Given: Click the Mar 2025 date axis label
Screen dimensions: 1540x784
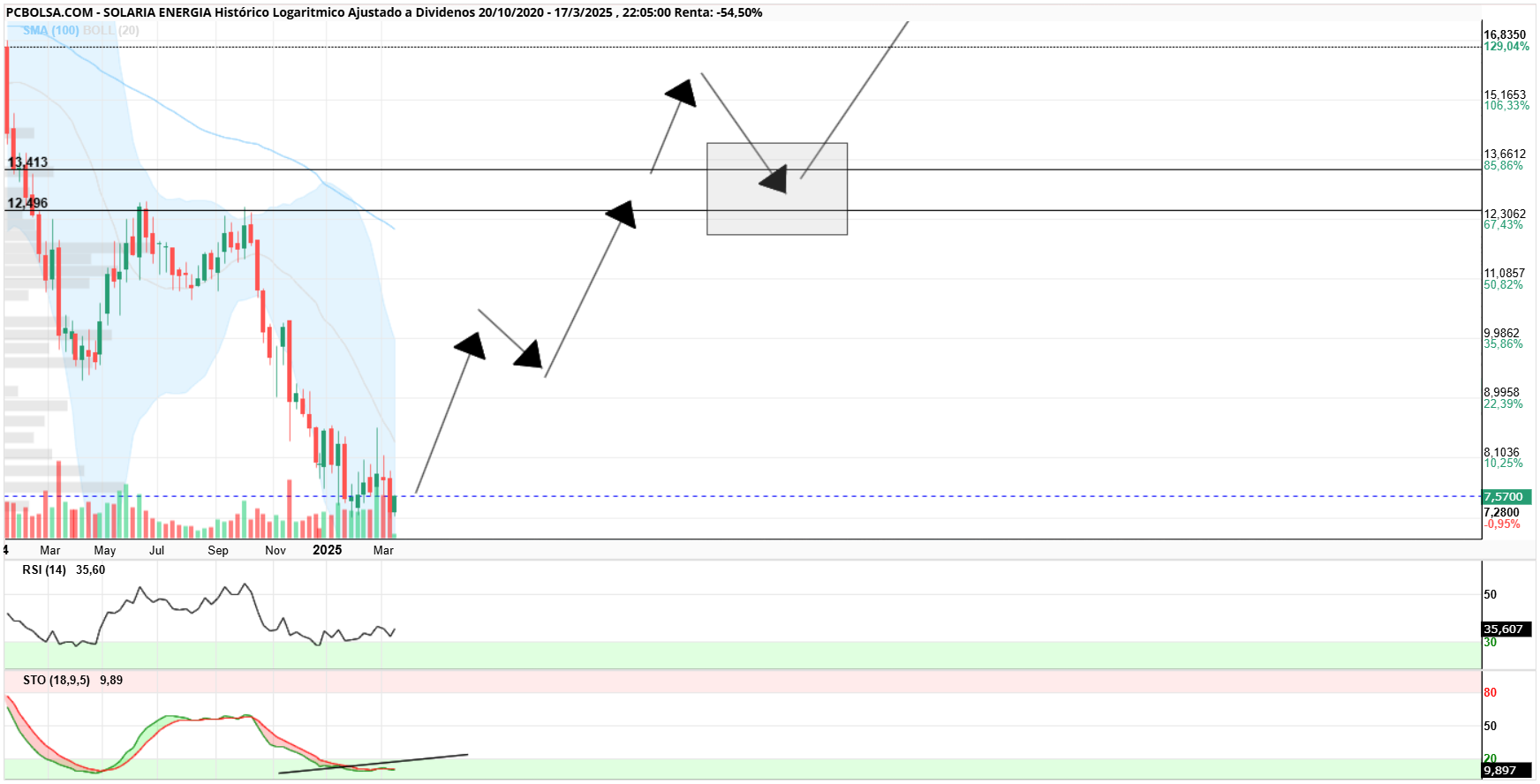Looking at the screenshot, I should (383, 550).
